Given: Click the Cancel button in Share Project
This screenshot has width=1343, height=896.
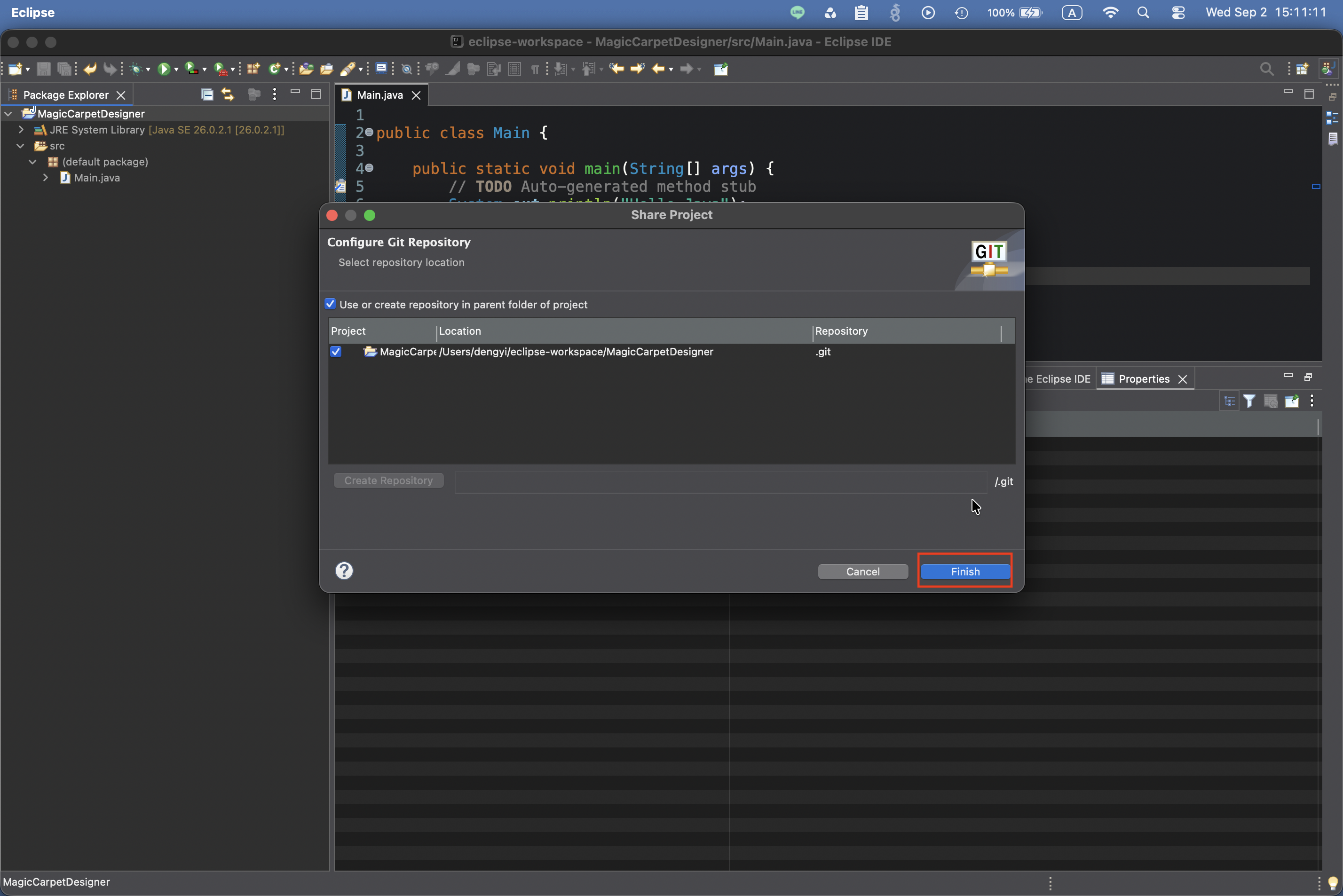Looking at the screenshot, I should pos(863,572).
